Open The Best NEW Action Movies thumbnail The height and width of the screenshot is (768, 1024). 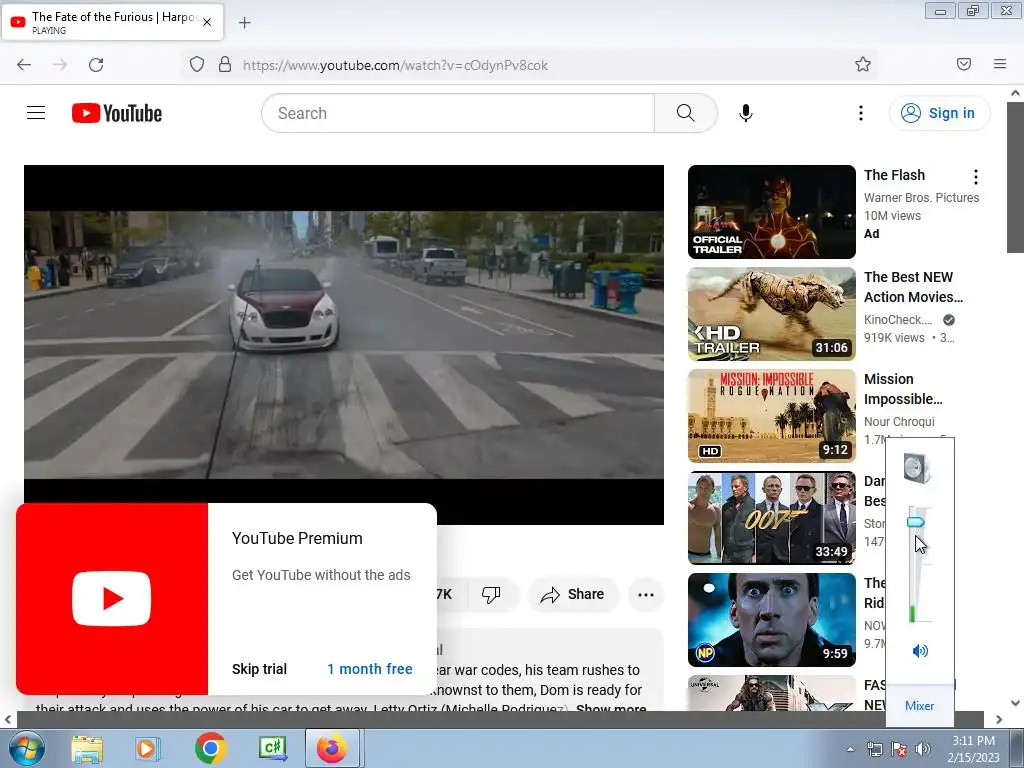click(772, 314)
